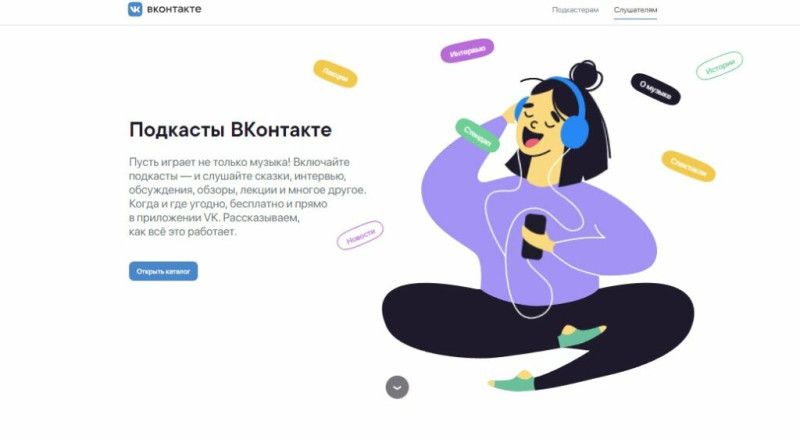Switch to the Подкастерам tab

pos(575,10)
